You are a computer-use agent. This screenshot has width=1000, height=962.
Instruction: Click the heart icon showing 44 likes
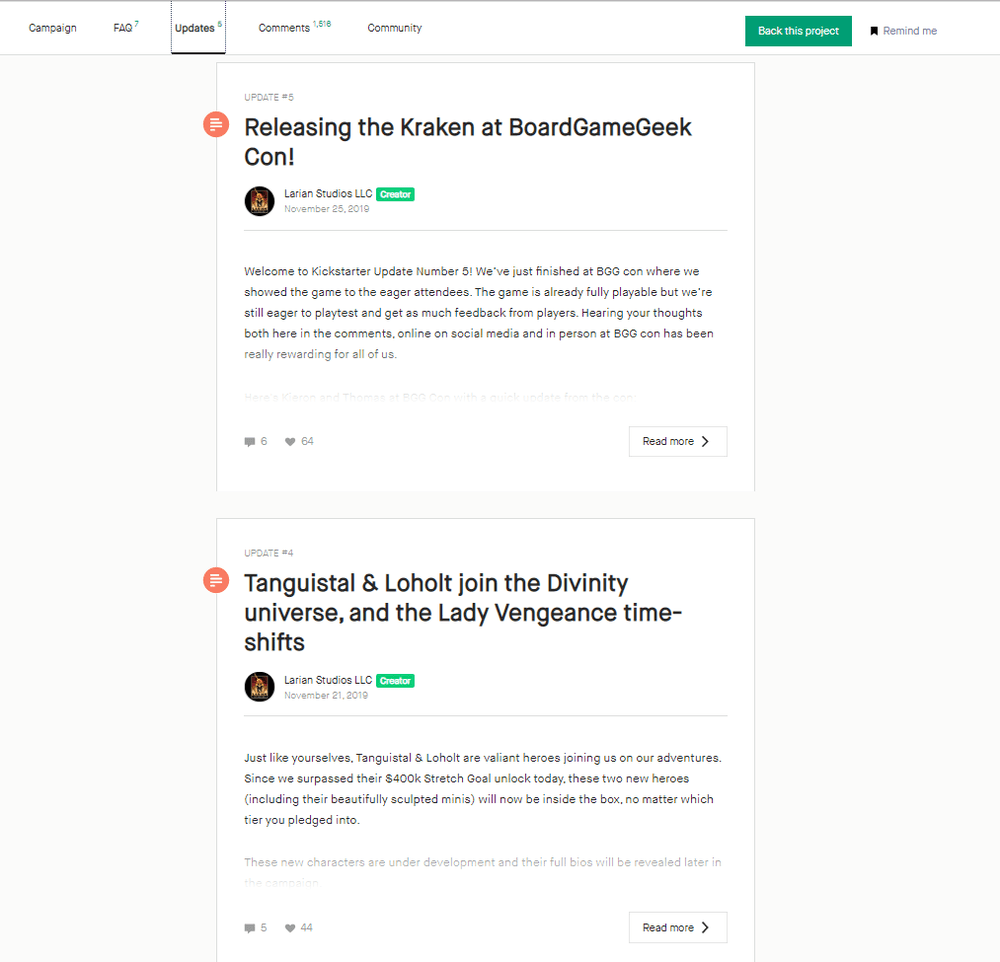[290, 928]
